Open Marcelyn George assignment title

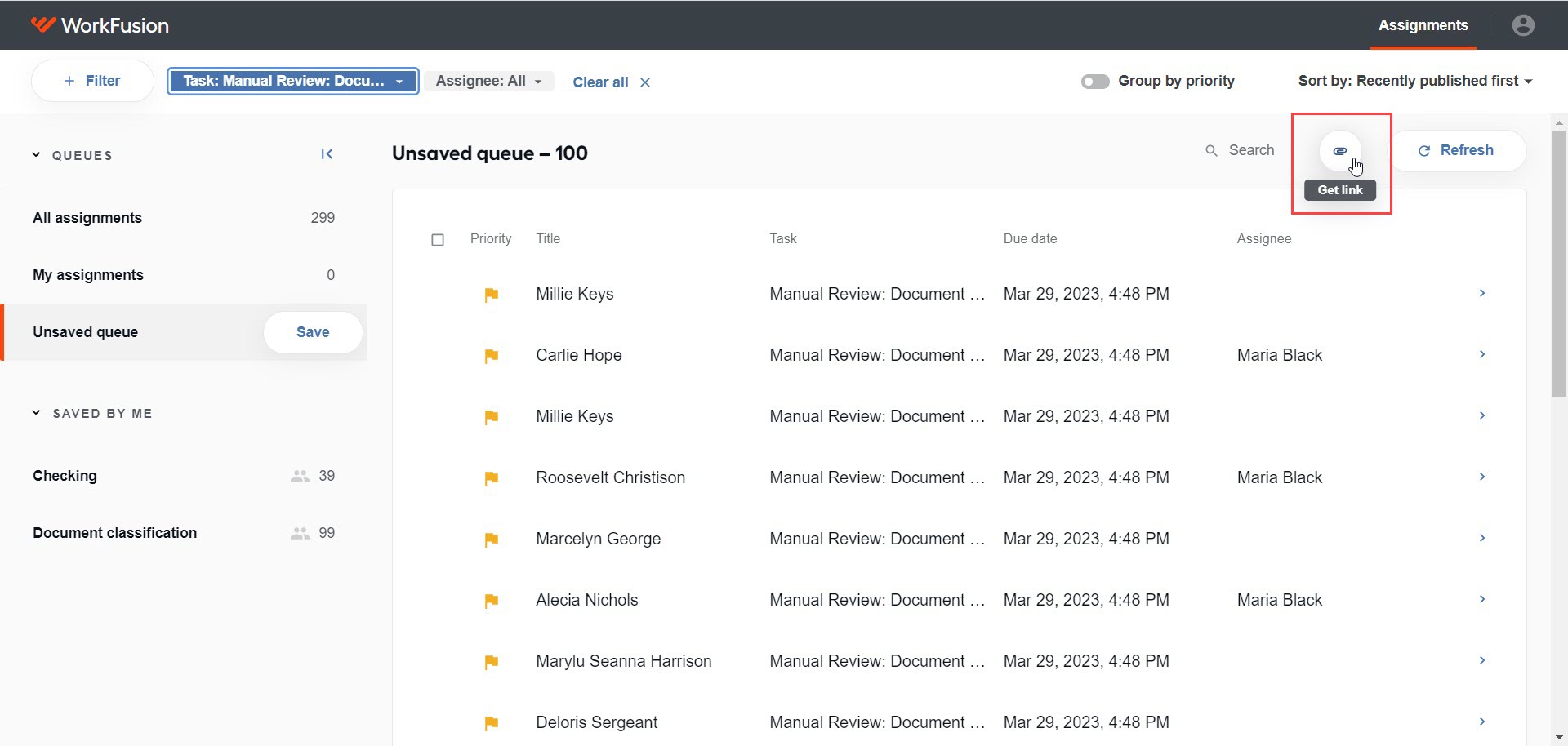click(x=598, y=539)
